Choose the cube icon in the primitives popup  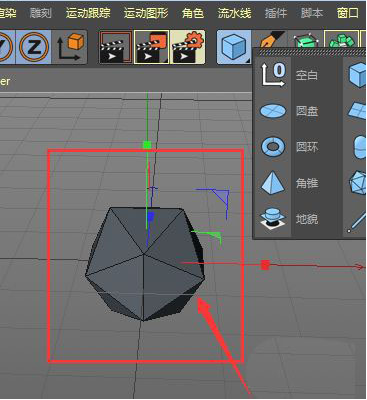(x=357, y=75)
